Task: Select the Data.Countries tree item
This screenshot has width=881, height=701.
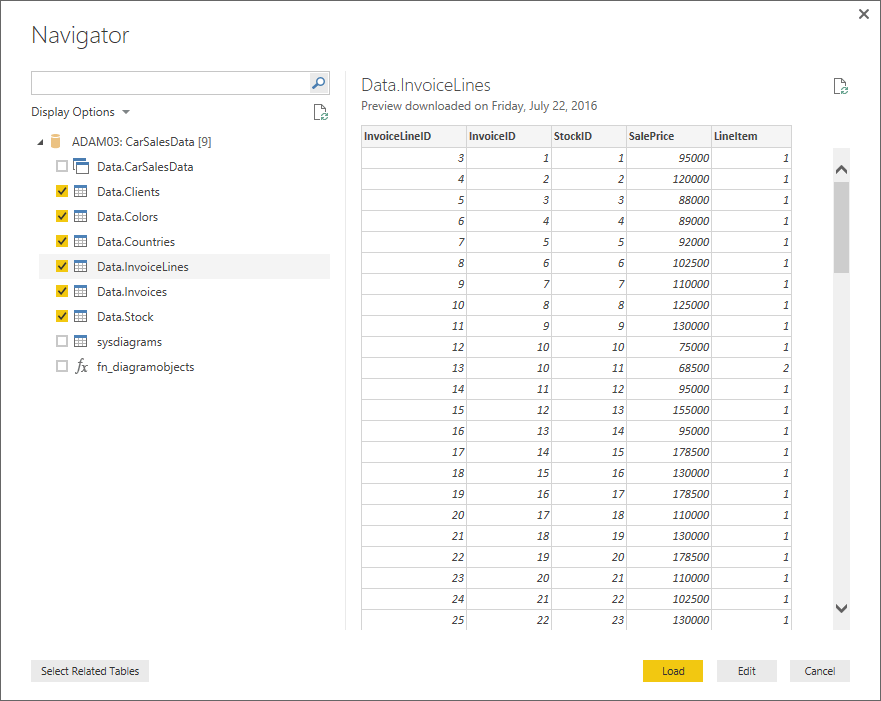Action: click(135, 242)
